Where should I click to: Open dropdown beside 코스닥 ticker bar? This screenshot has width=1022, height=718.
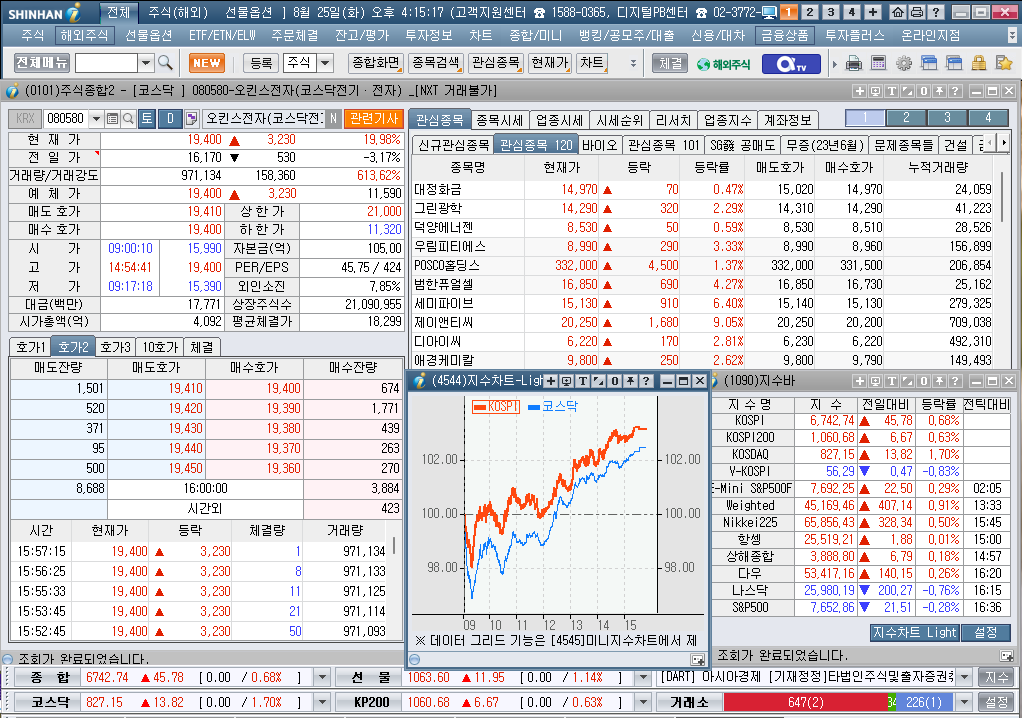click(322, 702)
